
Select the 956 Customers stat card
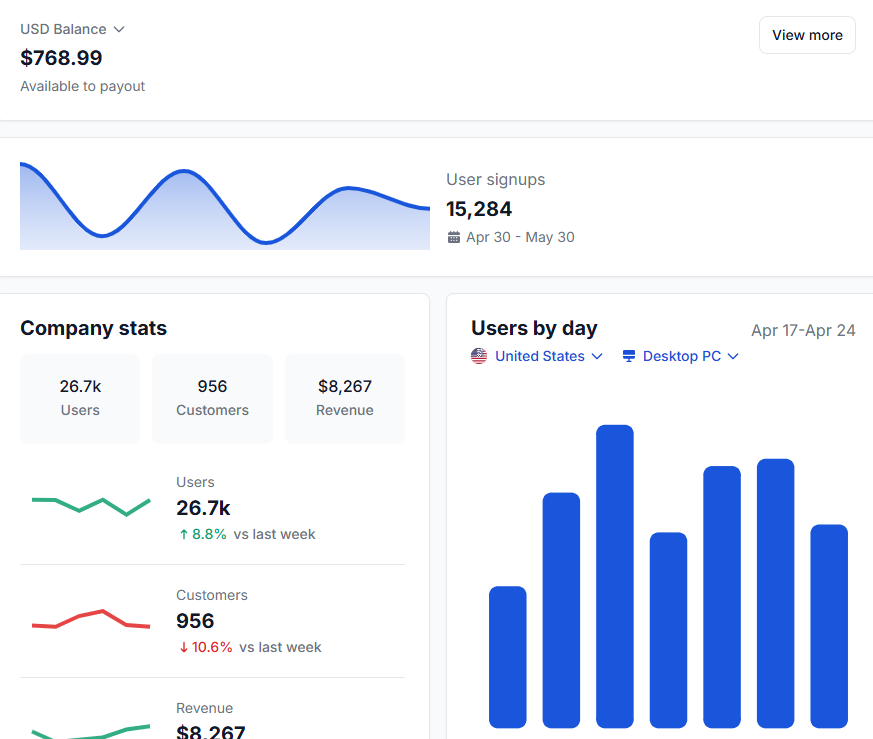point(212,398)
